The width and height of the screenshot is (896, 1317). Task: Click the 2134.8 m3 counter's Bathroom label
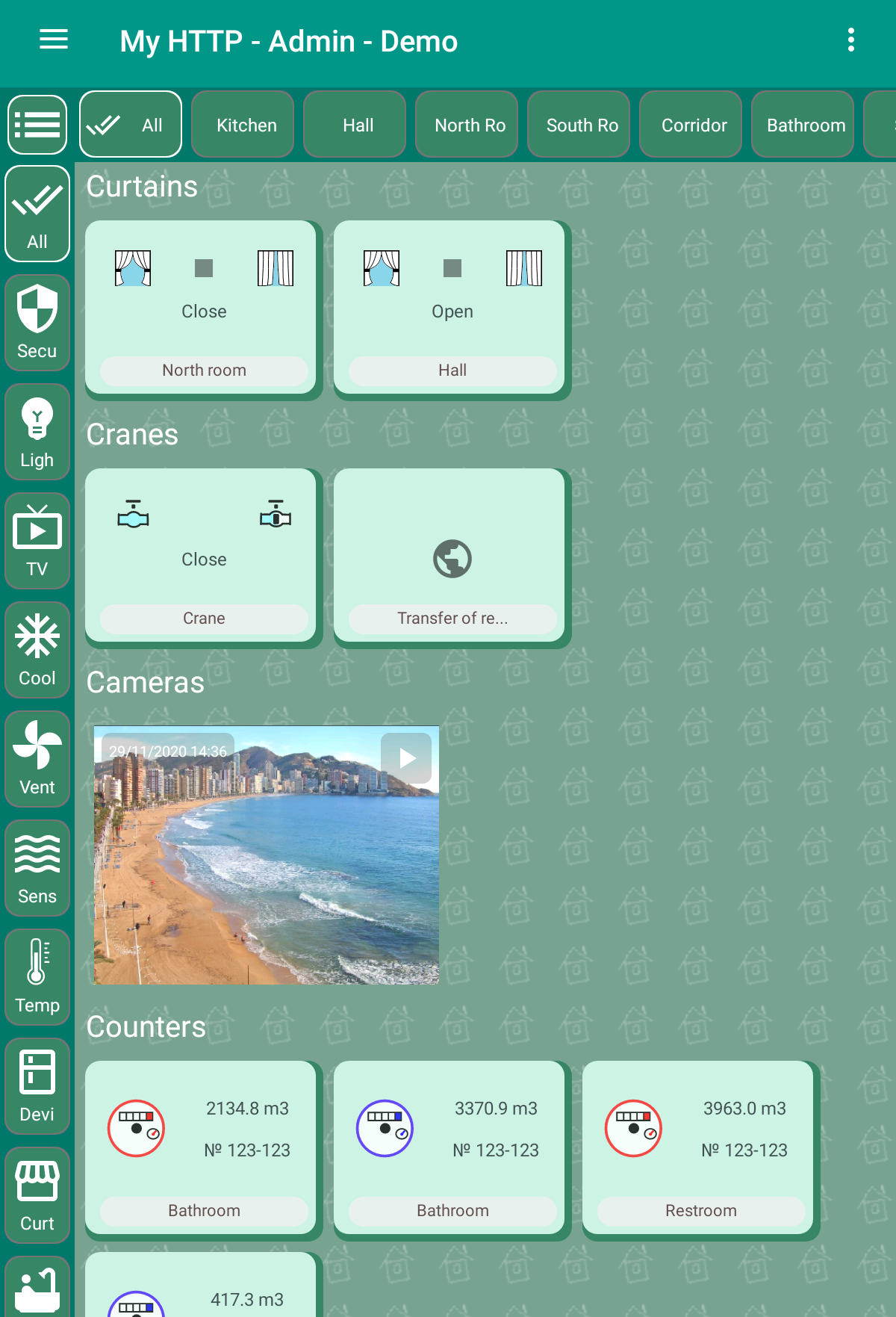click(204, 1211)
